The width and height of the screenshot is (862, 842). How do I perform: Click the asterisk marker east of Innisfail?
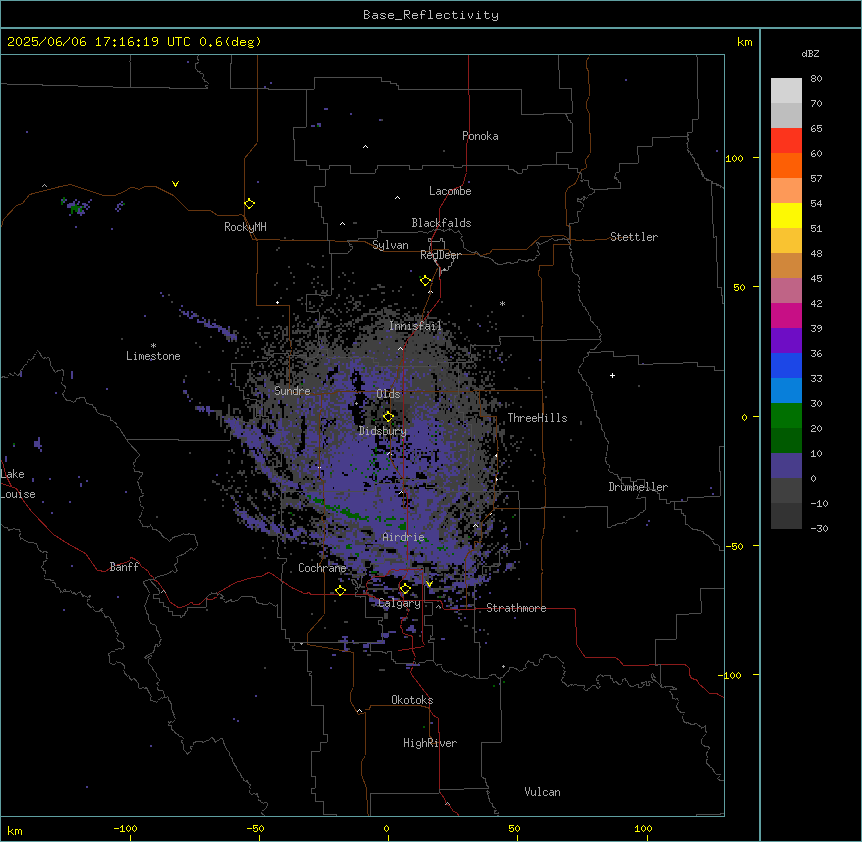[502, 303]
